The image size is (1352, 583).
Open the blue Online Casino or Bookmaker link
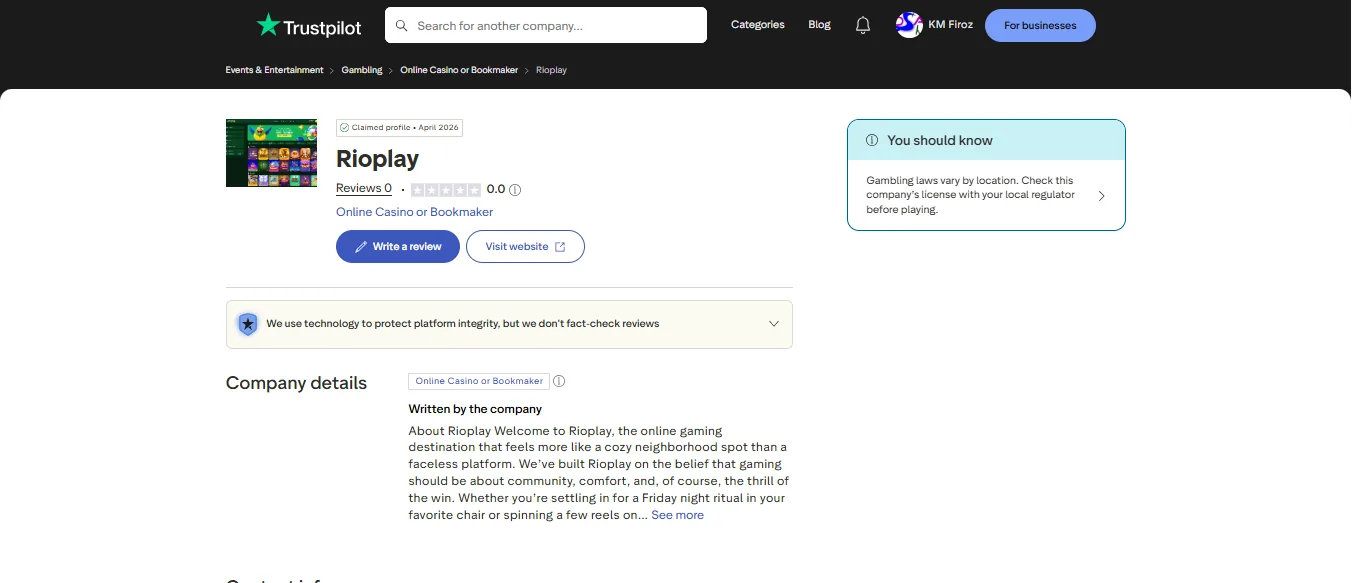(x=414, y=212)
